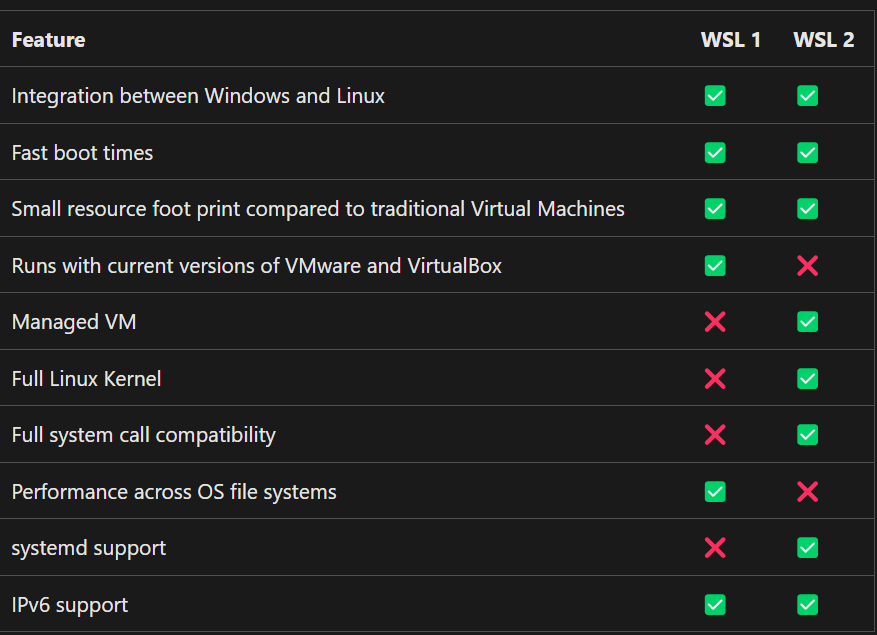Click WSL 1 checkmark for Fast boot times
This screenshot has height=635, width=877.
tap(715, 153)
